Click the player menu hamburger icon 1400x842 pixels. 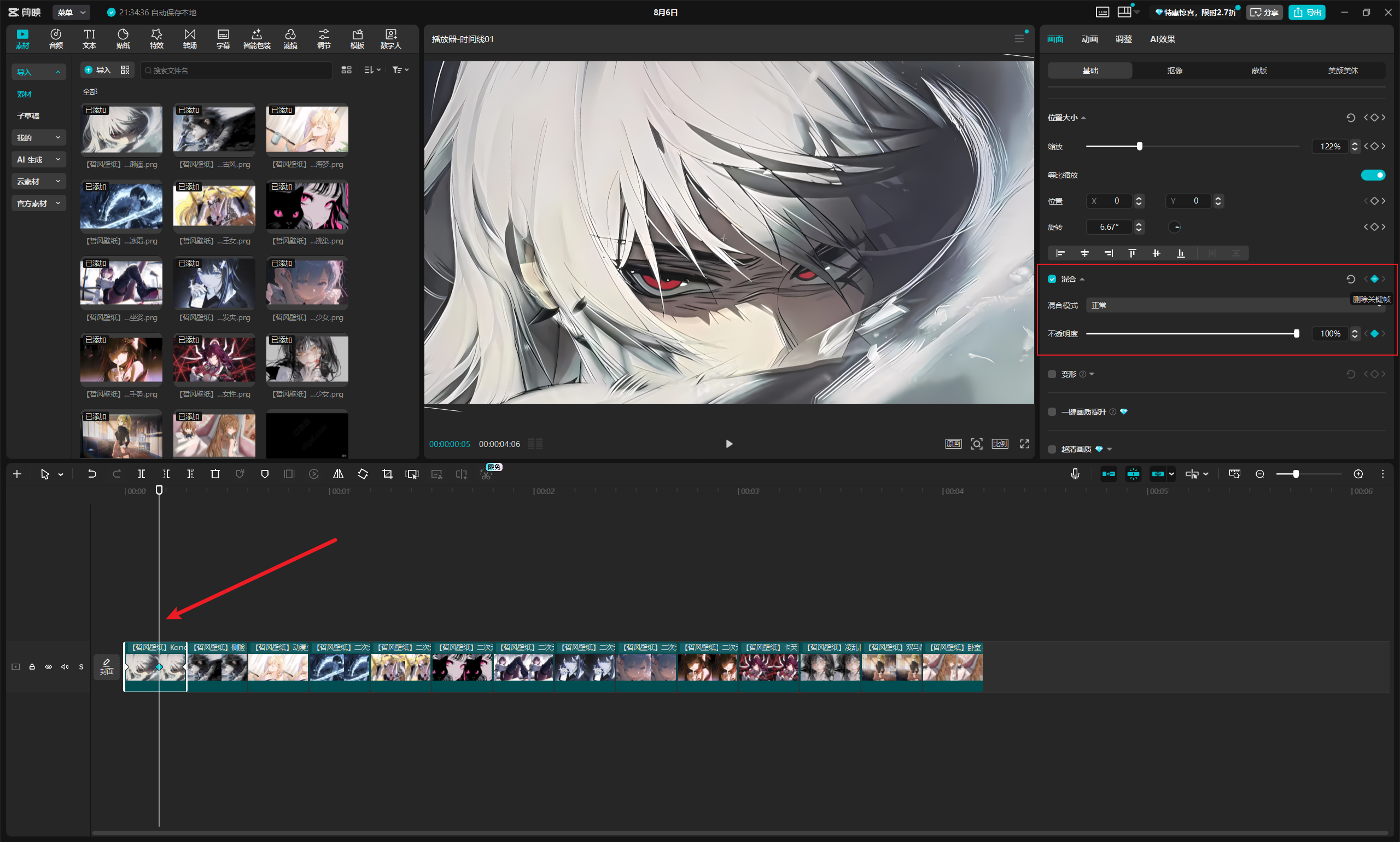click(x=1019, y=39)
